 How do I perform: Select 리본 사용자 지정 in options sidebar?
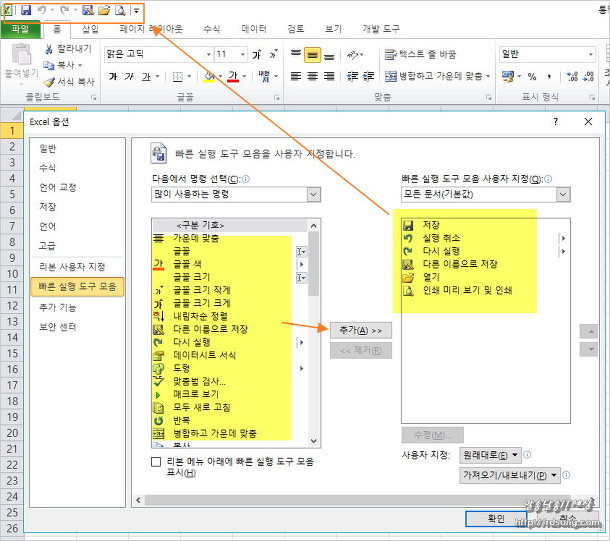72,267
